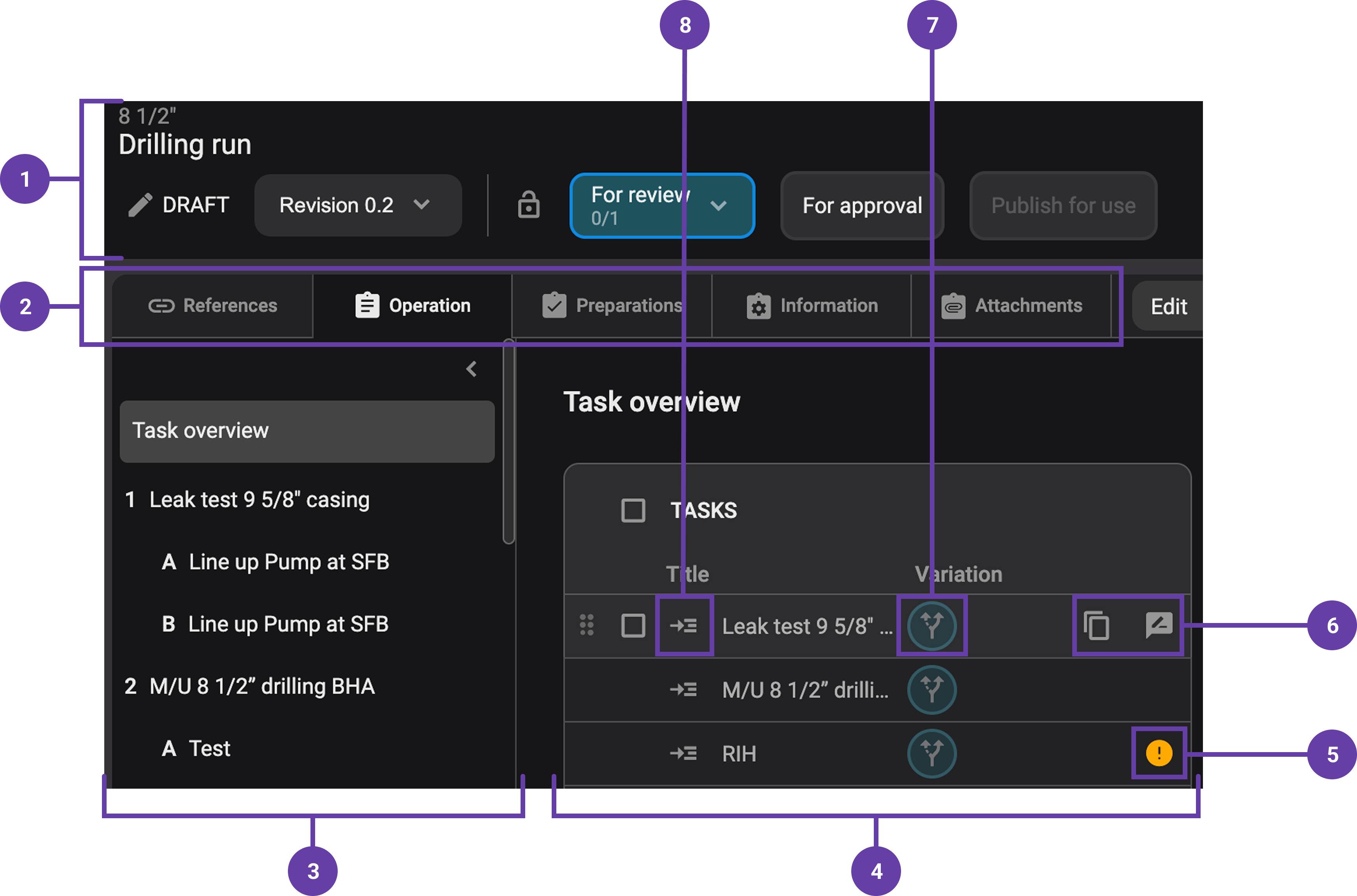Tick the TASKS select-all checkbox
The image size is (1357, 896).
tap(633, 510)
